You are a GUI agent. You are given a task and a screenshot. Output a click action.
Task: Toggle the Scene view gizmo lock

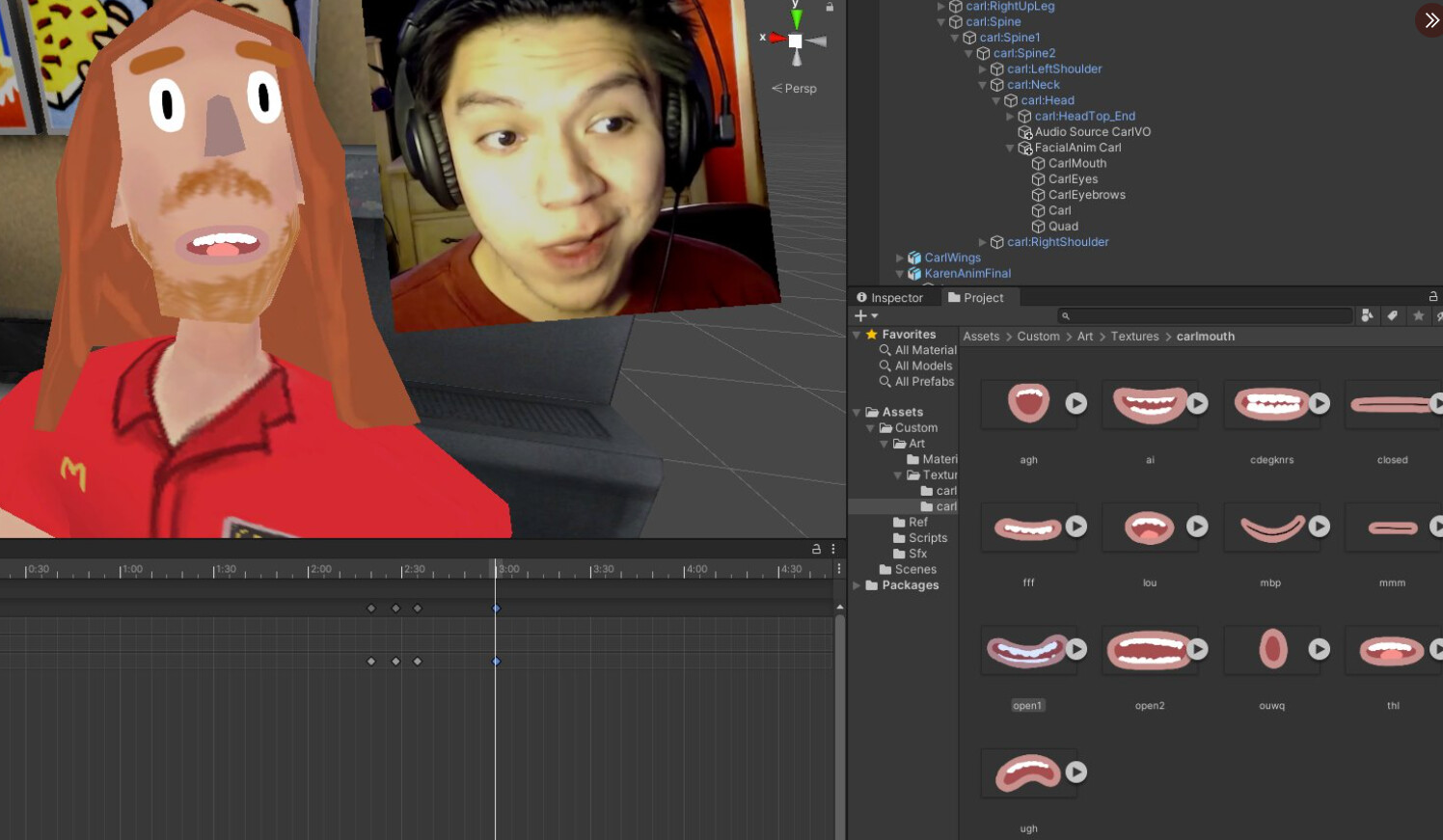830,7
